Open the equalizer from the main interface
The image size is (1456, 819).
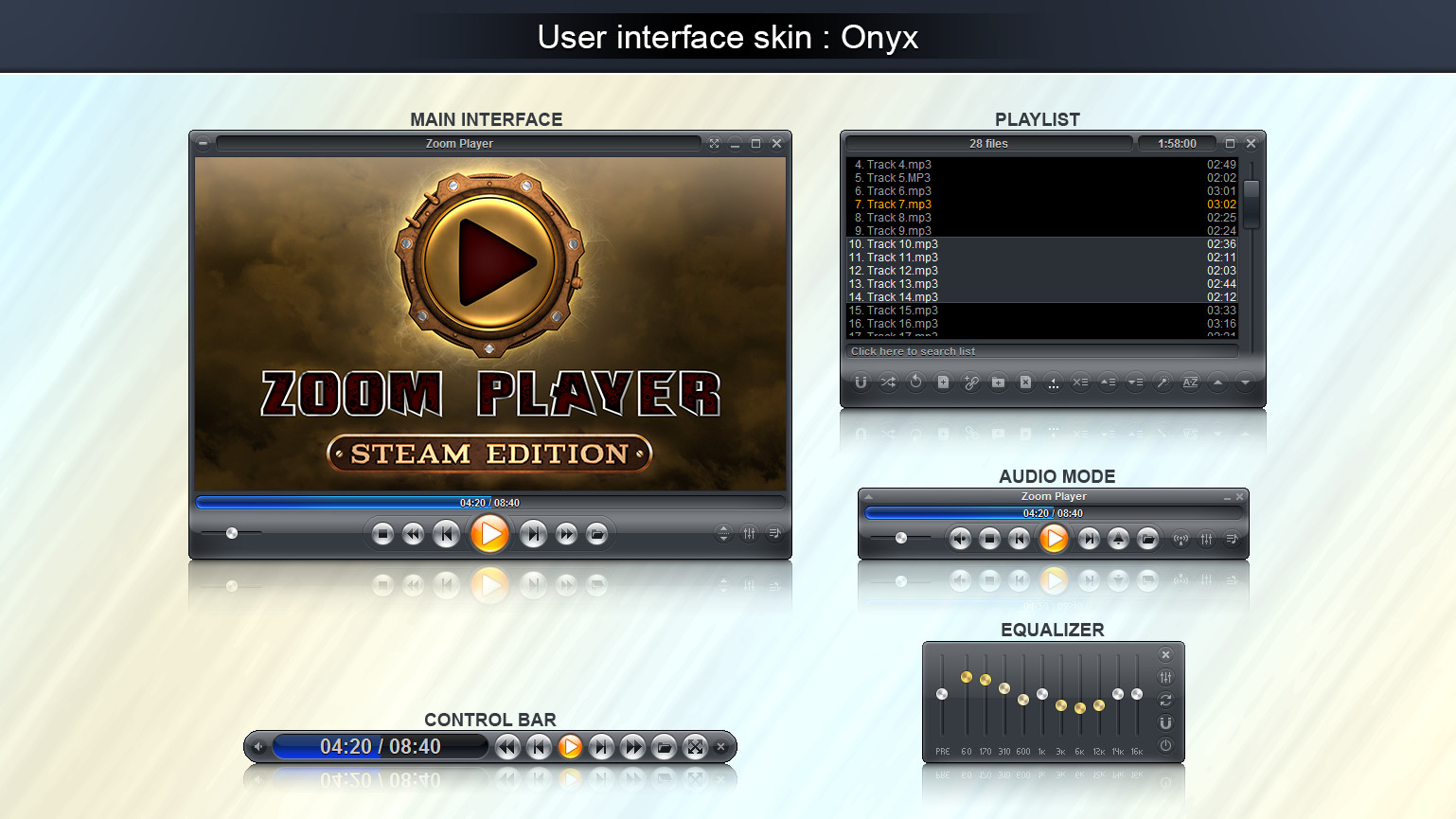(x=749, y=533)
